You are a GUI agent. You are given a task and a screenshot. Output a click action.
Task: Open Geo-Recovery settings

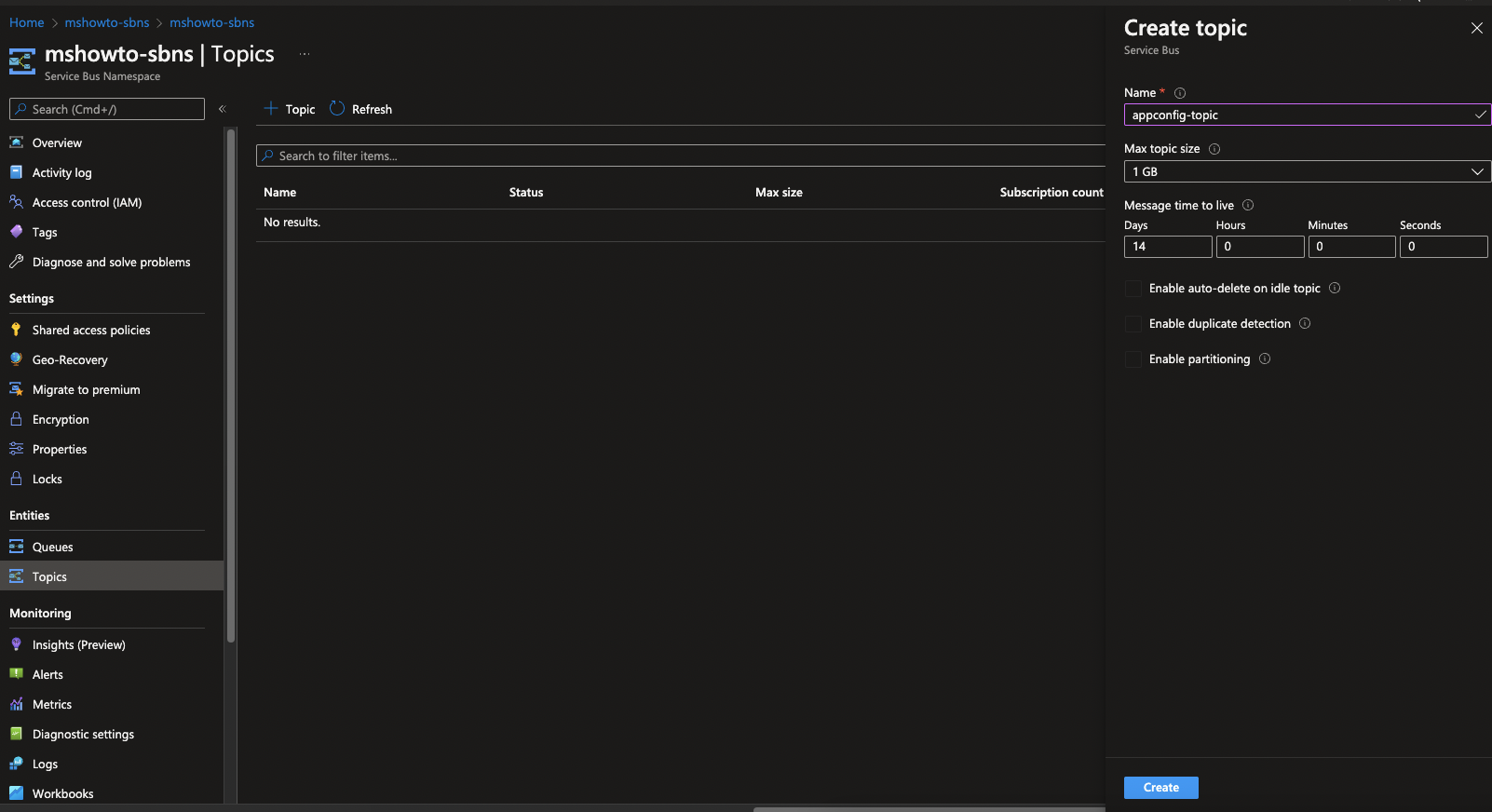tap(70, 359)
